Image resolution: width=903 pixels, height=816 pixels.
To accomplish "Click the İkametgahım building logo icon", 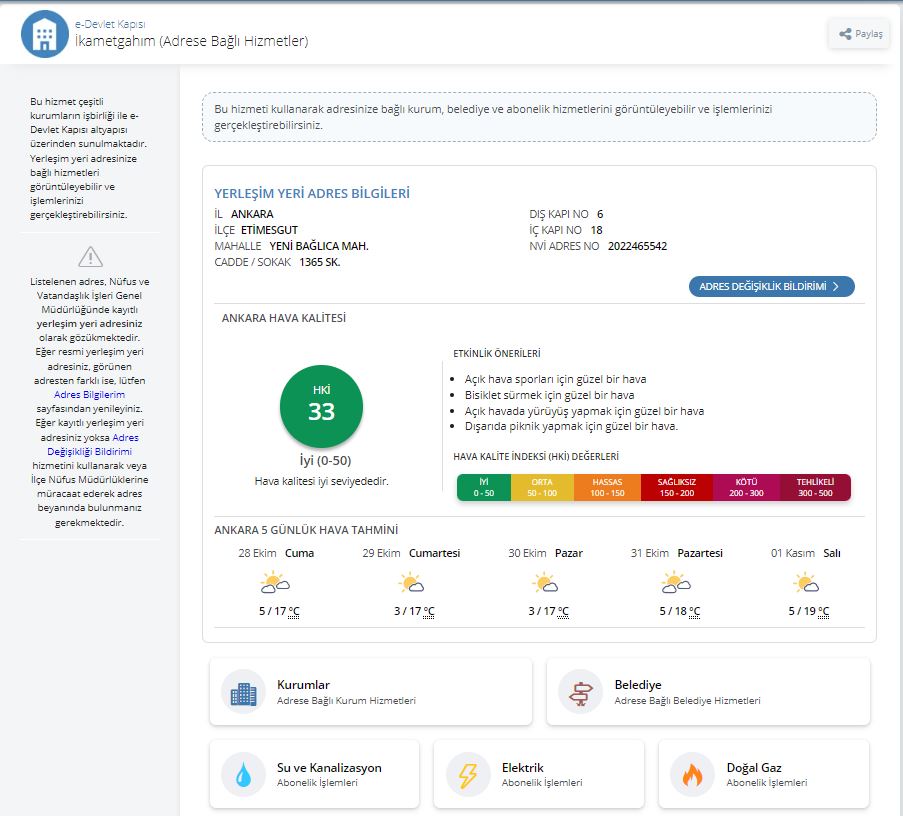I will 45,34.
